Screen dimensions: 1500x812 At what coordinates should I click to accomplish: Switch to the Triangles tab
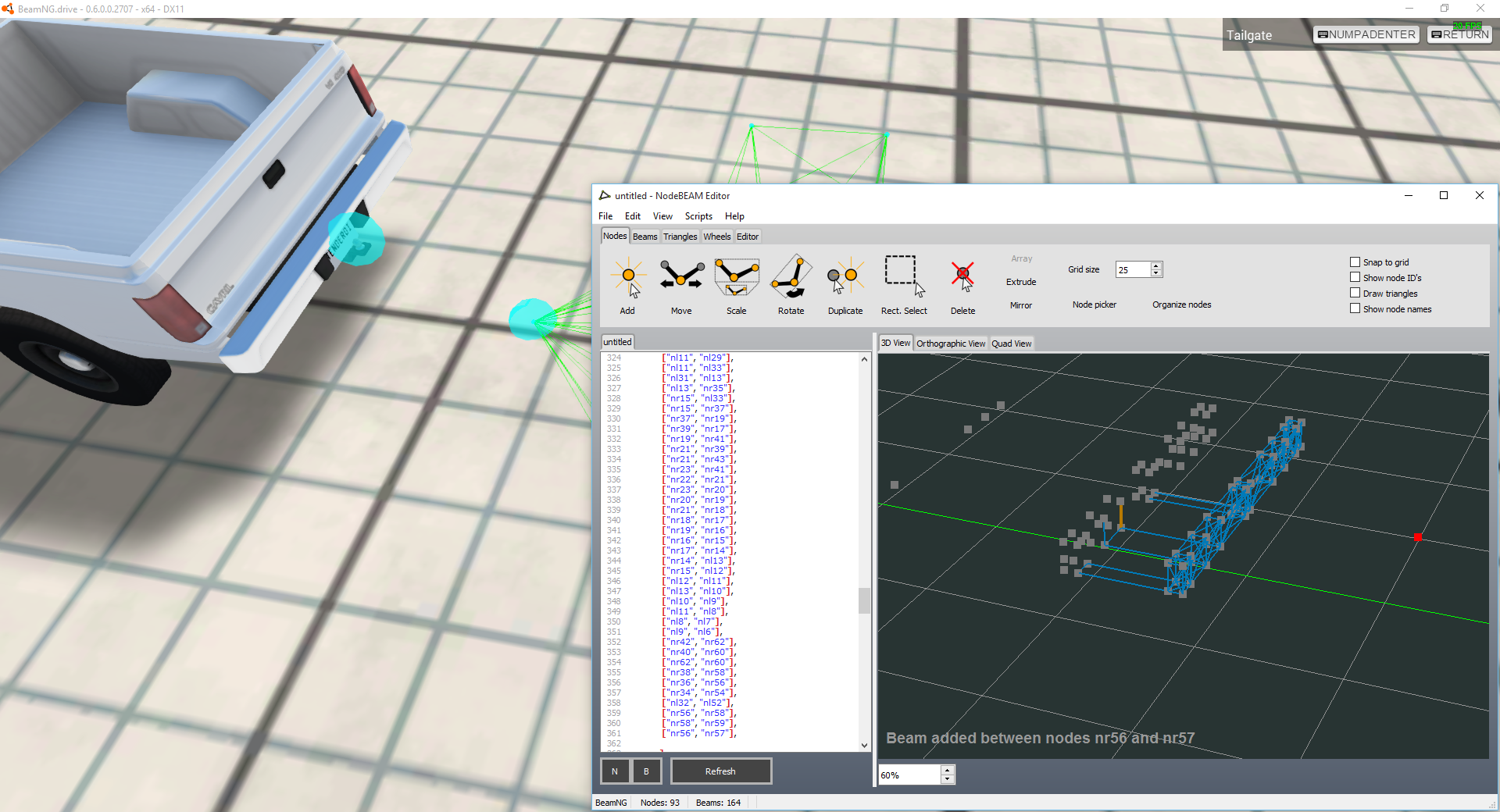pyautogui.click(x=680, y=237)
